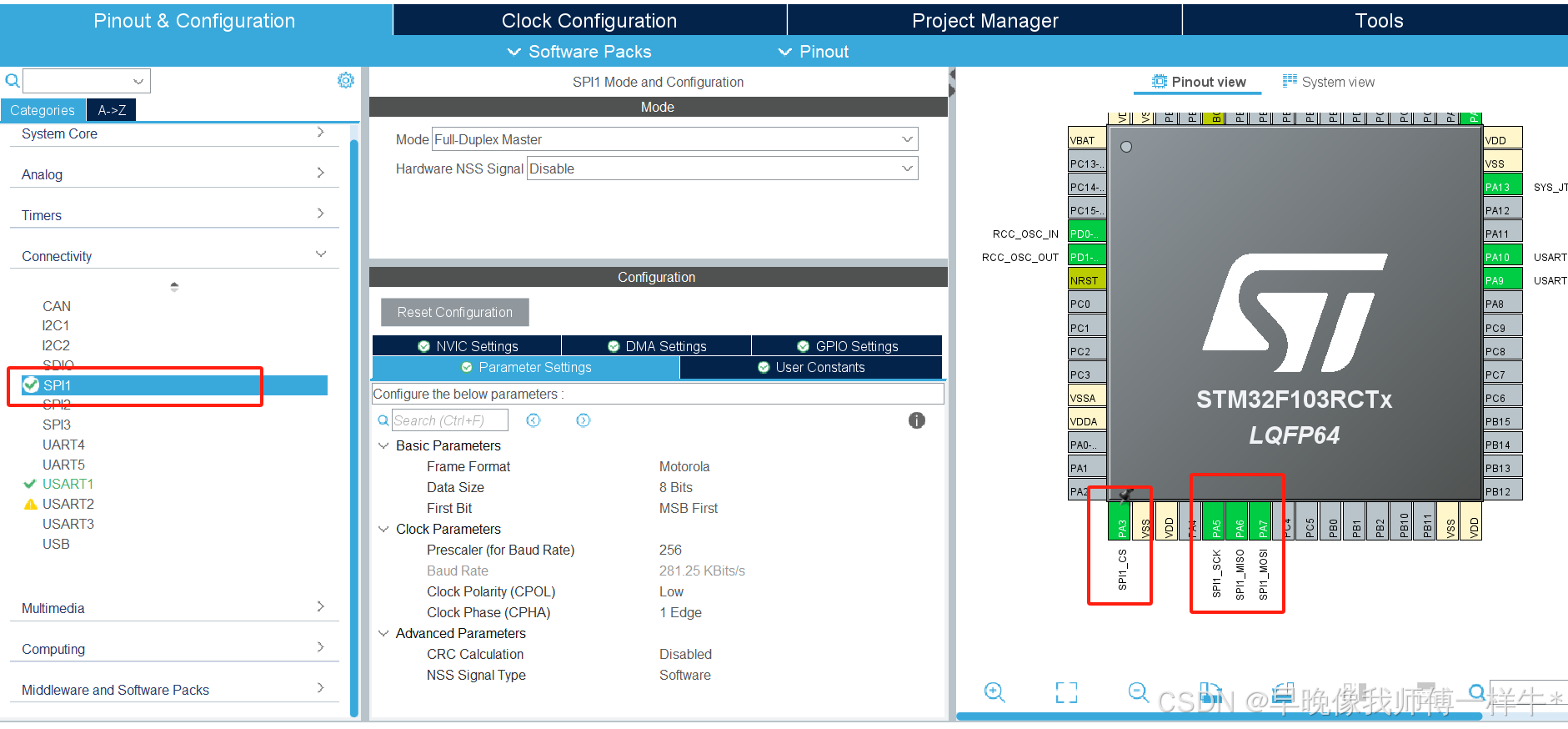Image resolution: width=1568 pixels, height=729 pixels.
Task: Select pin PA9 on the chip
Action: (x=1503, y=280)
